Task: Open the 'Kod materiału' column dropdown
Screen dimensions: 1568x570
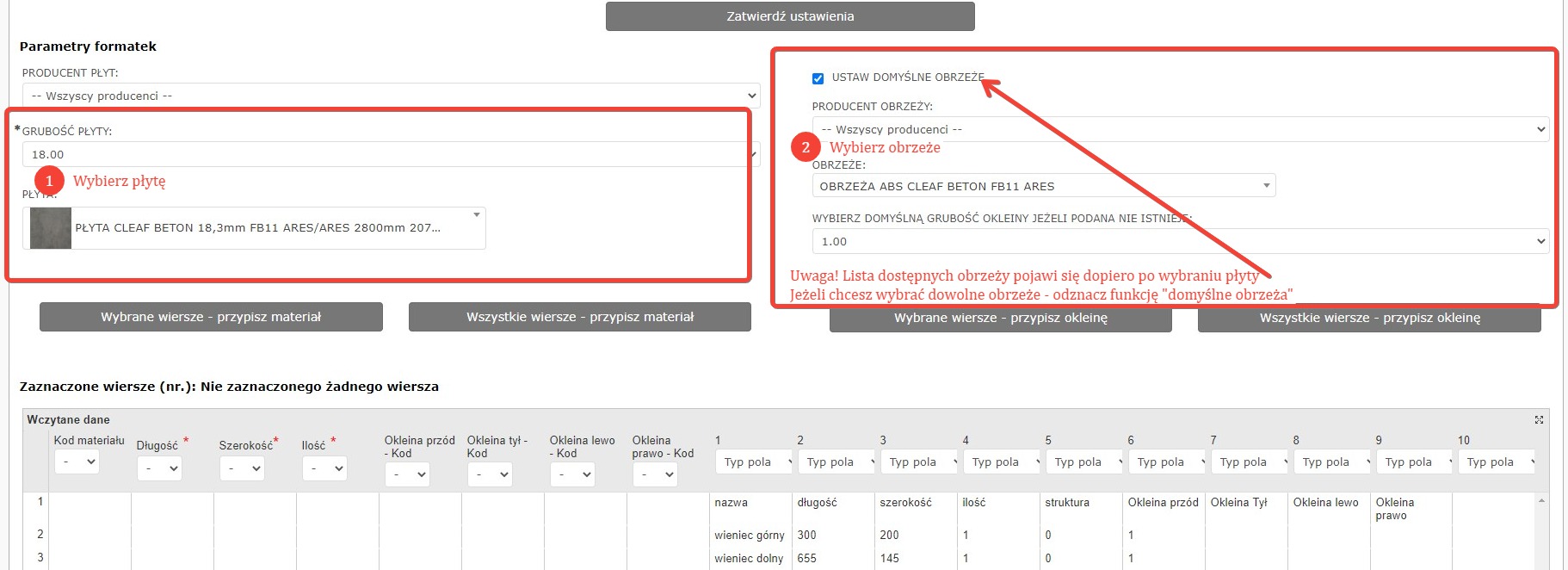Action: coord(77,462)
